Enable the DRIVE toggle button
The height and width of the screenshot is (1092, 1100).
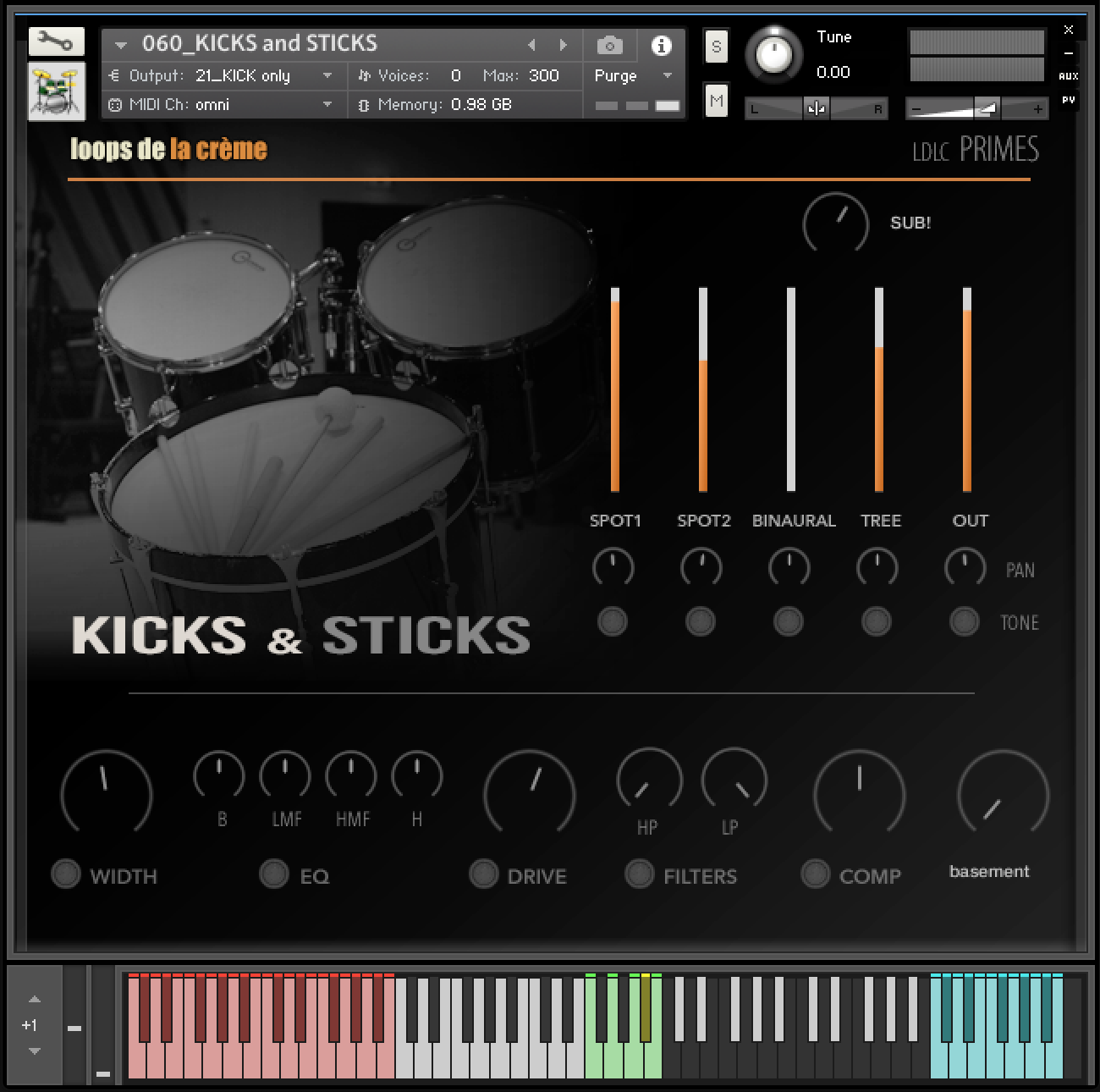pyautogui.click(x=484, y=874)
